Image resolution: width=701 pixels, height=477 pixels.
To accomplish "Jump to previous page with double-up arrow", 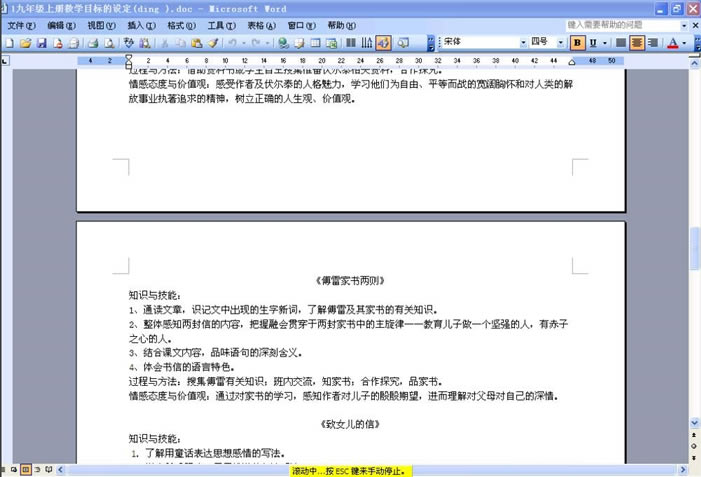I will pyautogui.click(x=694, y=435).
